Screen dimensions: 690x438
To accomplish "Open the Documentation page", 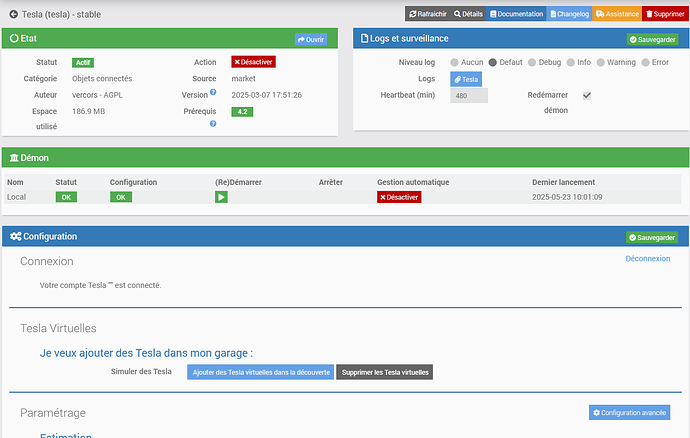I will 517,14.
